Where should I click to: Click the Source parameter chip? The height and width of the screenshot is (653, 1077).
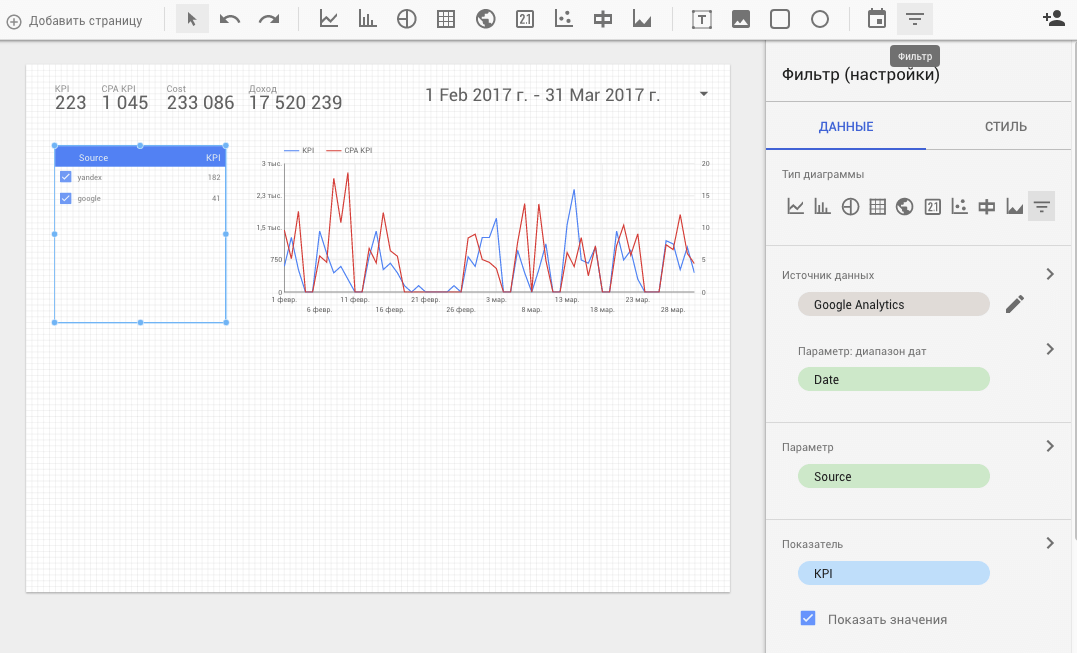893,477
